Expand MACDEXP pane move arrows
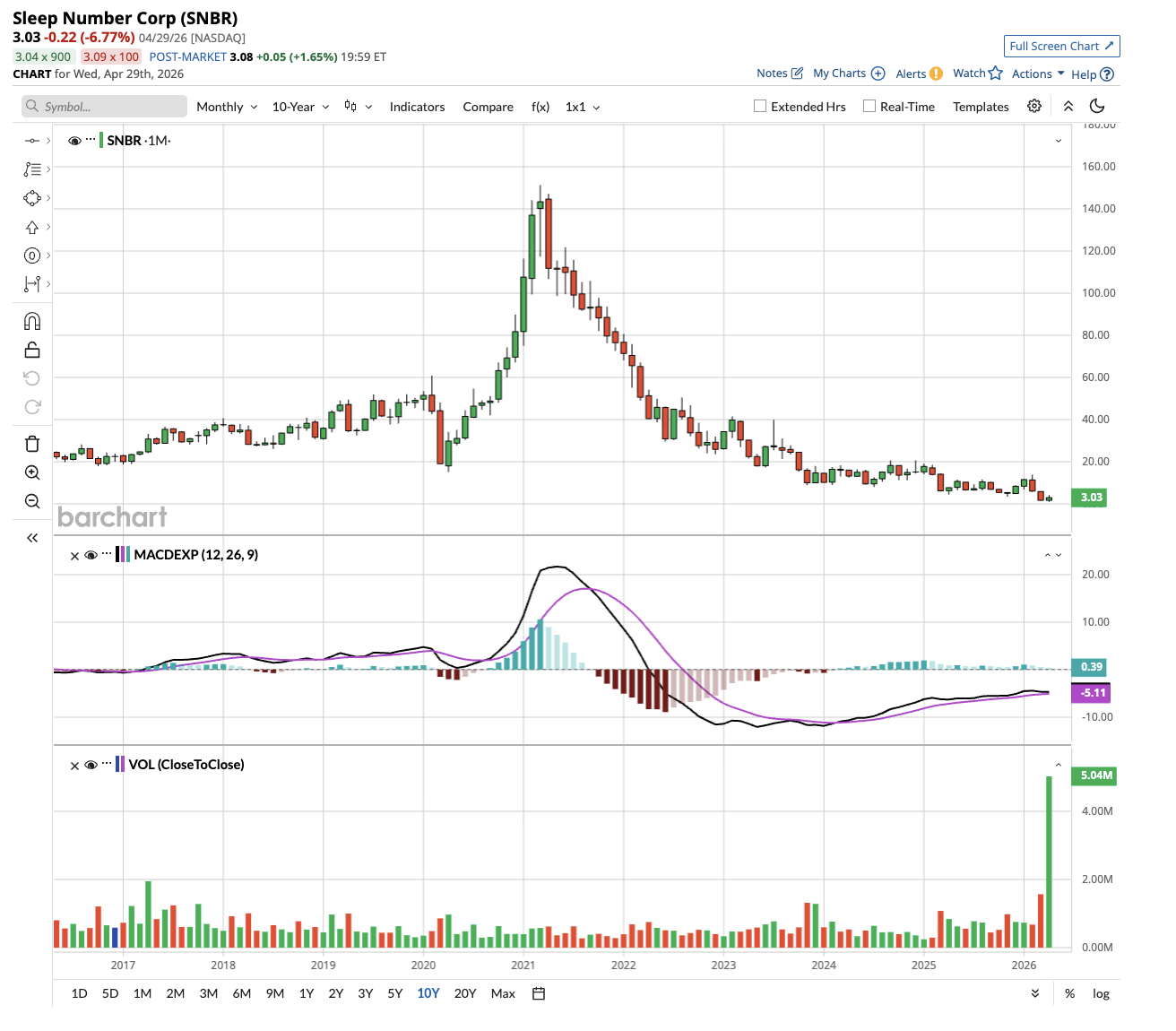 (1053, 555)
